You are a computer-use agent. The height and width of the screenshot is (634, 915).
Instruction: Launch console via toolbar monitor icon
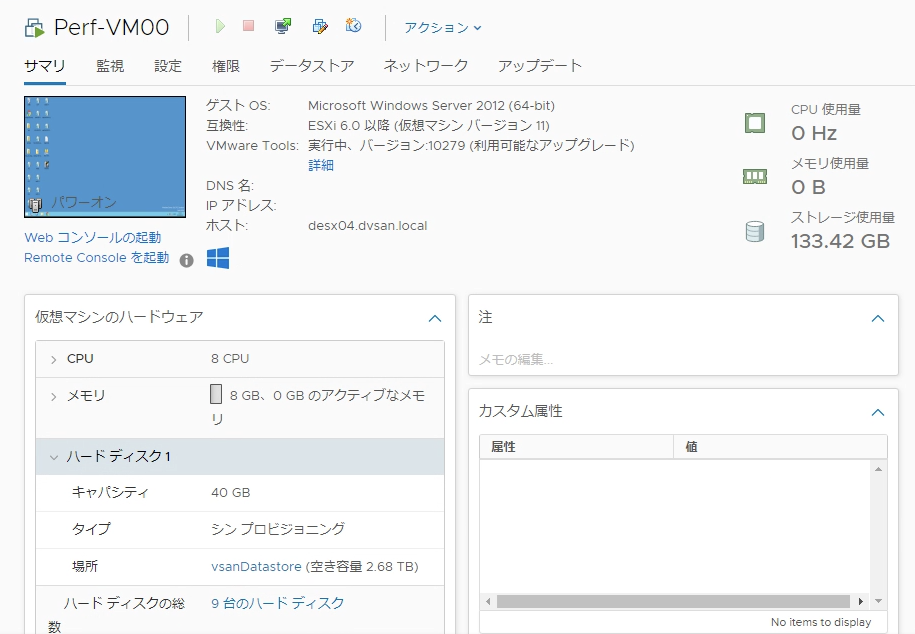283,26
